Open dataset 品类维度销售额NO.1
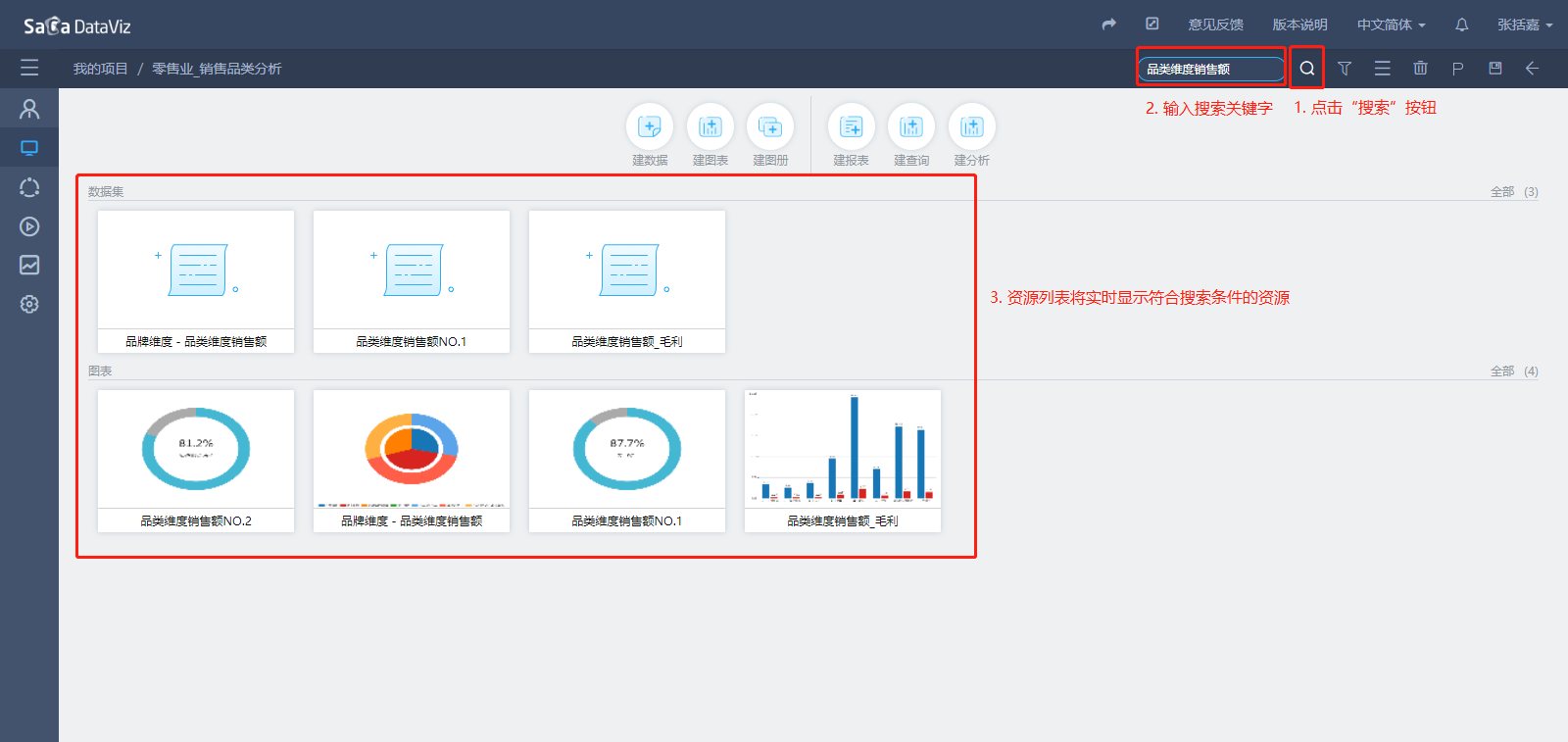Viewport: 1568px width, 742px height. [x=412, y=281]
